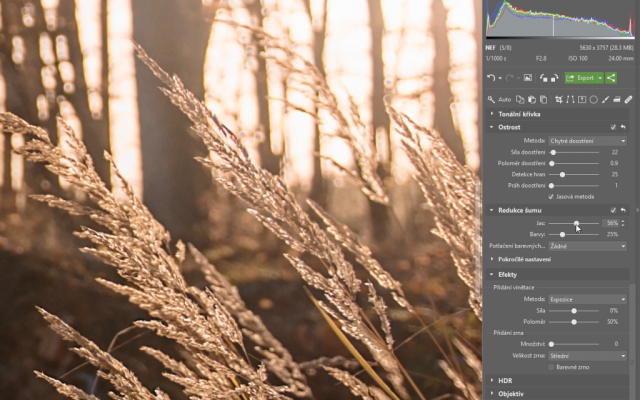Open the undo history dropdown arrow

(x=500, y=78)
